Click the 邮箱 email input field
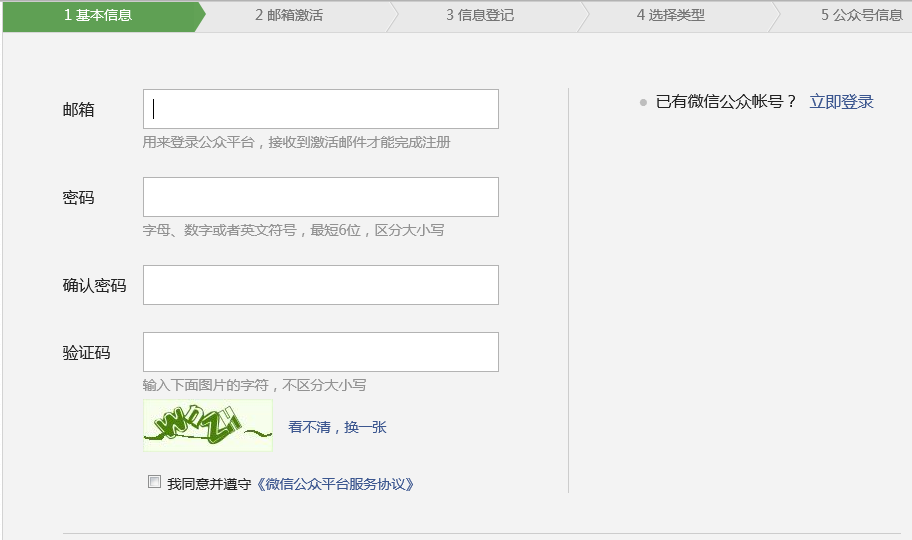The height and width of the screenshot is (540, 912). [320, 109]
